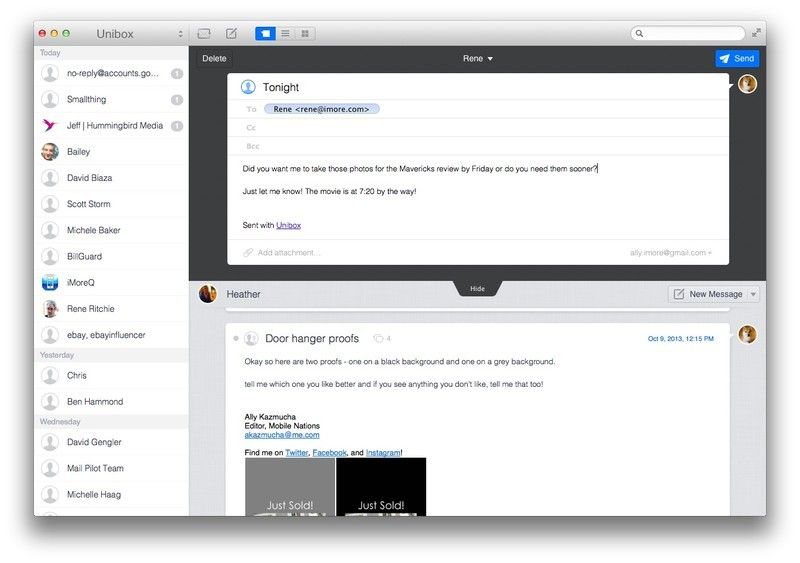Click Heather's avatar in conversation header
The image size is (800, 563).
[208, 294]
